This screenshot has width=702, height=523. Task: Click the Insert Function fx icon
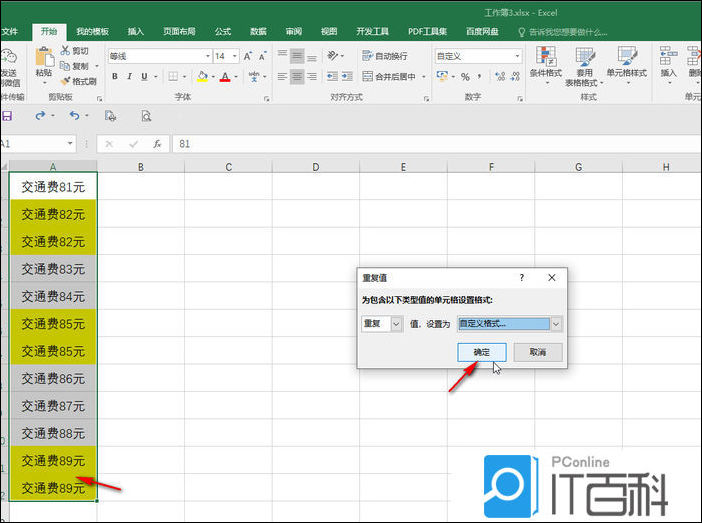point(157,144)
